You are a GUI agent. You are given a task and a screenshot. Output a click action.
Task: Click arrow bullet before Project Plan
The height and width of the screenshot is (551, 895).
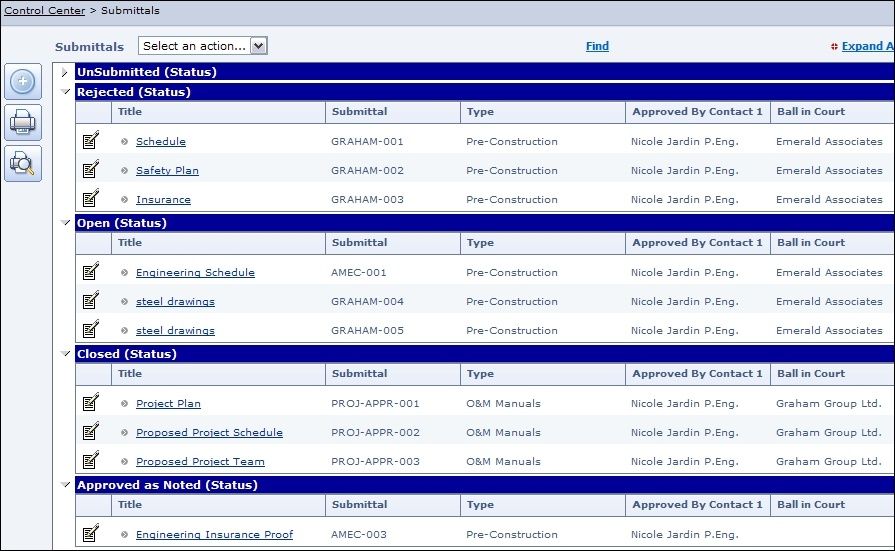point(124,404)
